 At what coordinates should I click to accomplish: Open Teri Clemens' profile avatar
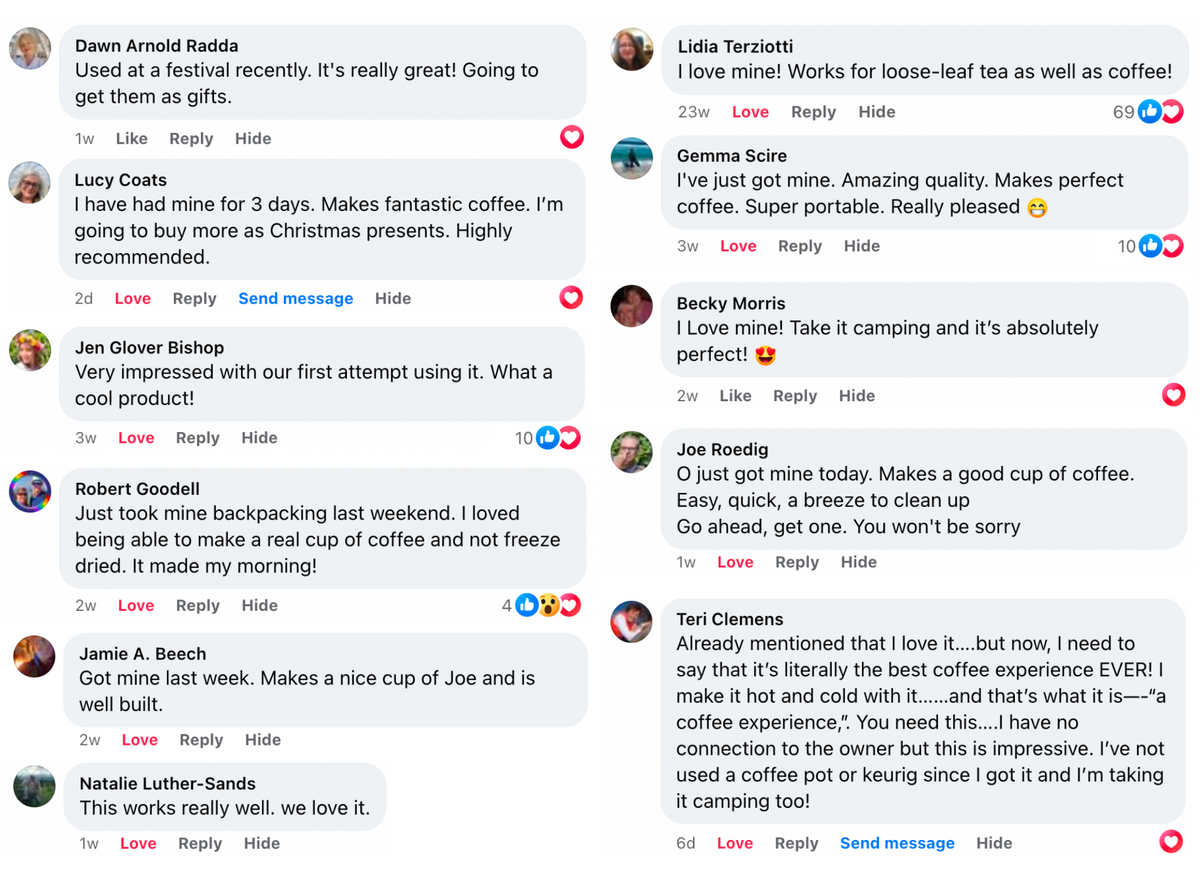[x=632, y=622]
